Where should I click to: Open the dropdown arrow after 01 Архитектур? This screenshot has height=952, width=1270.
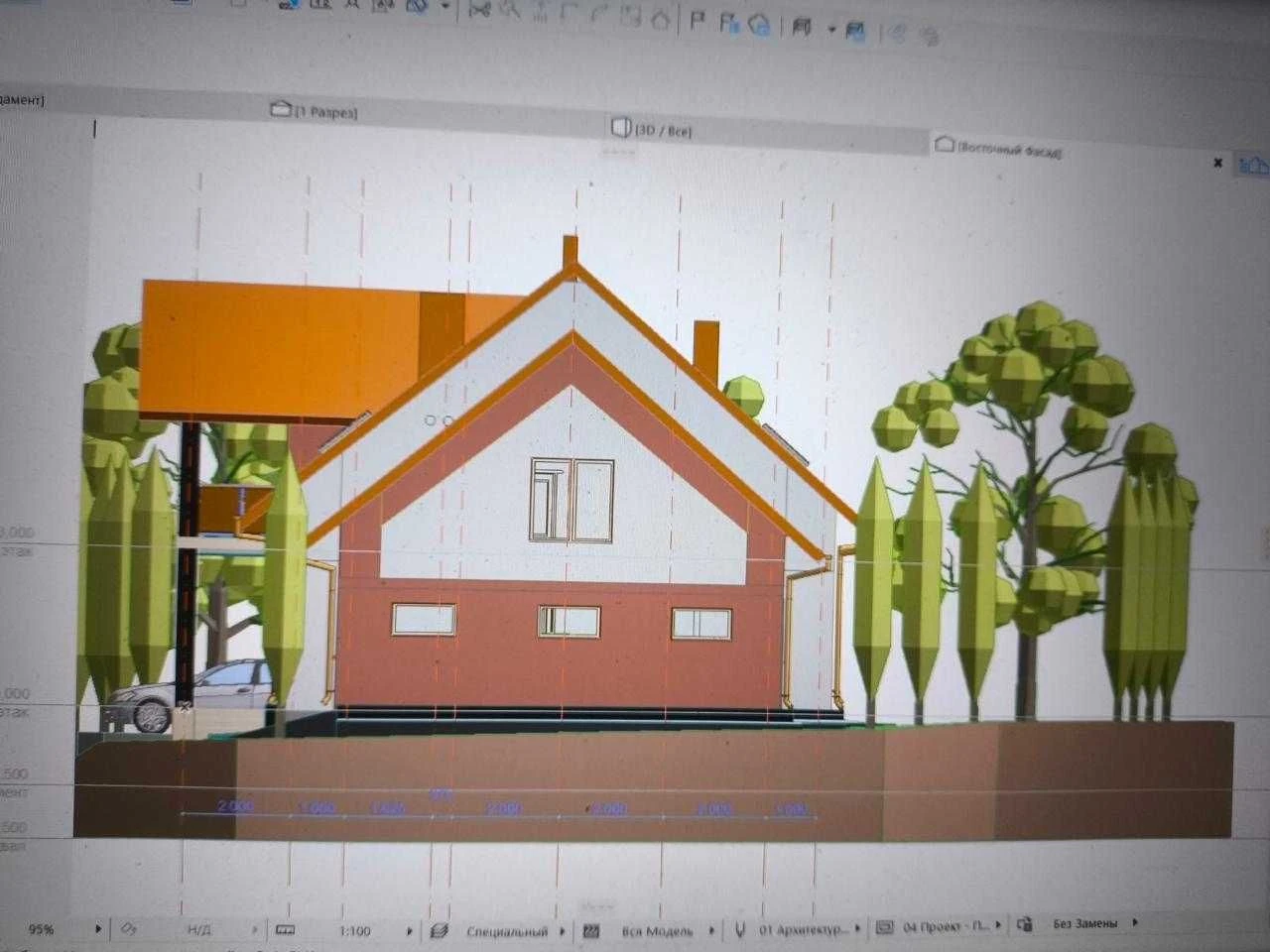(858, 928)
